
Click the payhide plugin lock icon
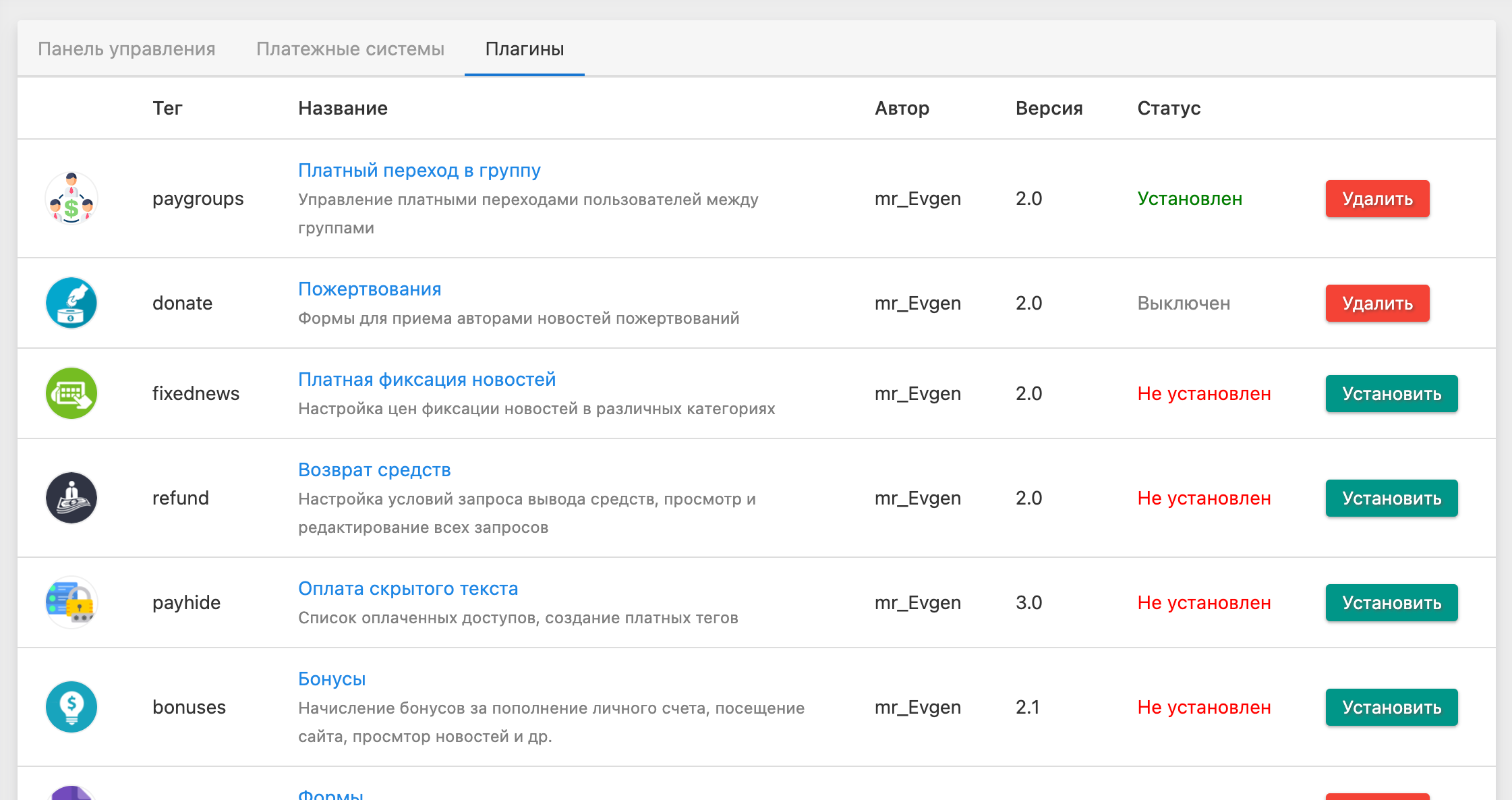[71, 602]
